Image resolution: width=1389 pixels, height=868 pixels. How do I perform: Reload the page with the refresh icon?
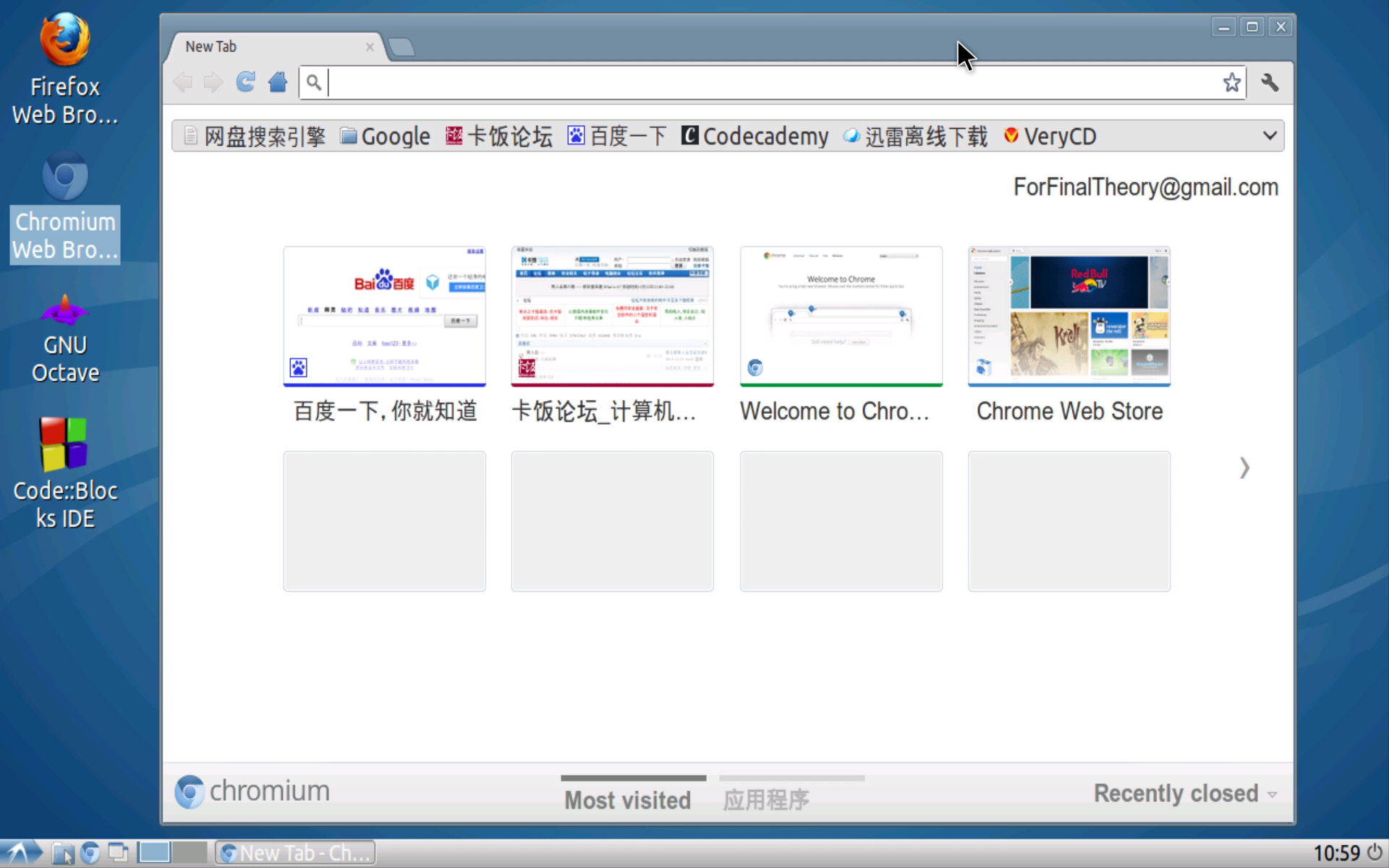[x=246, y=82]
